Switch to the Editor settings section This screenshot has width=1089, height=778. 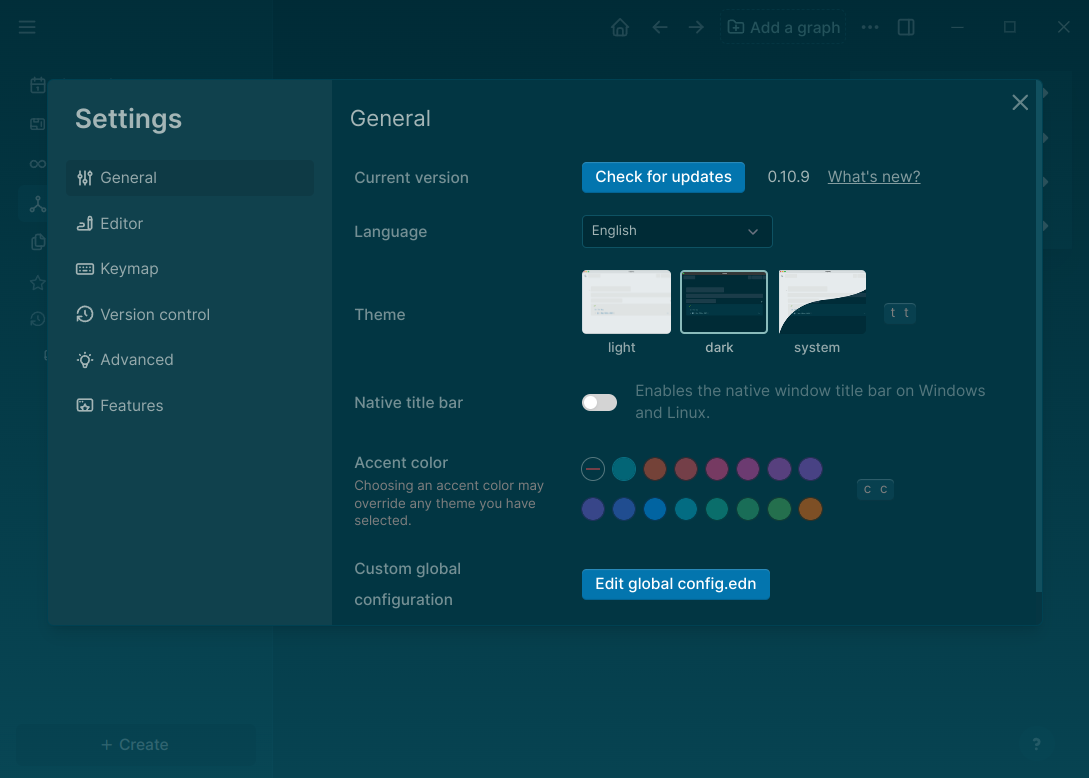pos(119,223)
